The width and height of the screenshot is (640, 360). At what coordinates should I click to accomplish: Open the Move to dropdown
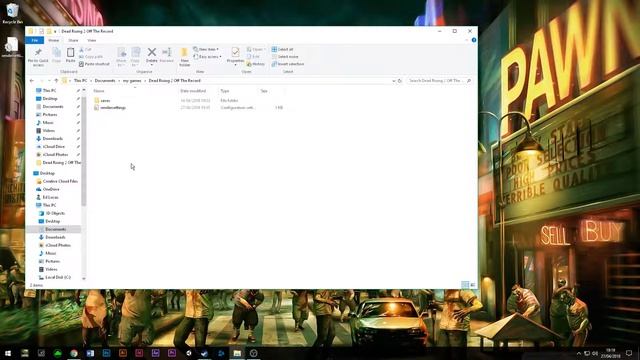121,56
